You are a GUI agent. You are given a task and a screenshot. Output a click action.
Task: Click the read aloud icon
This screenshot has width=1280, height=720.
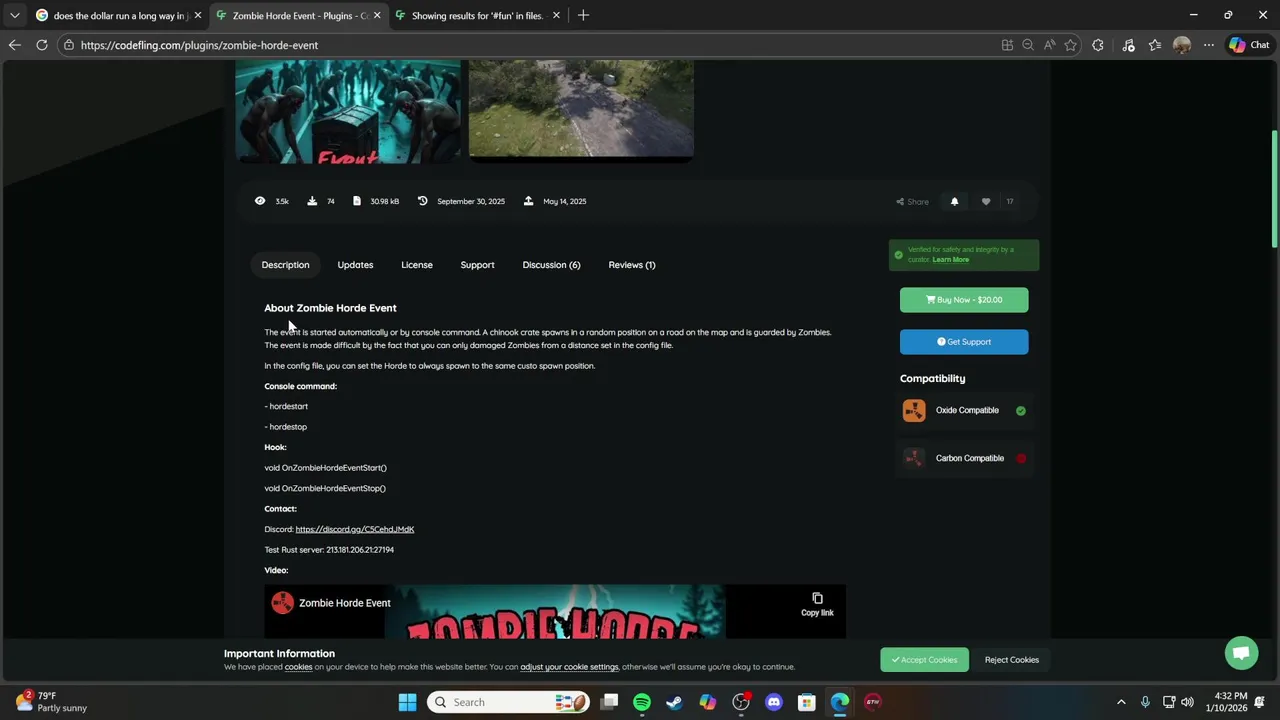click(x=1049, y=45)
